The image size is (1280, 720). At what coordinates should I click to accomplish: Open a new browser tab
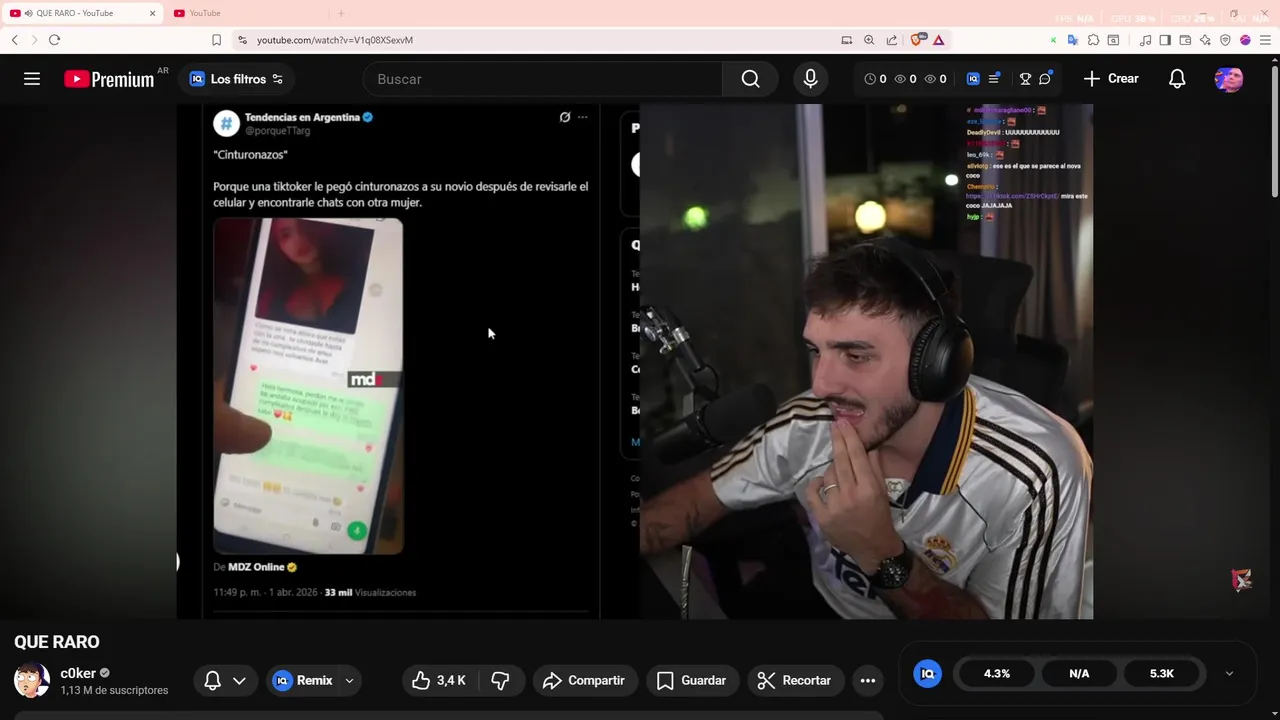tap(340, 13)
